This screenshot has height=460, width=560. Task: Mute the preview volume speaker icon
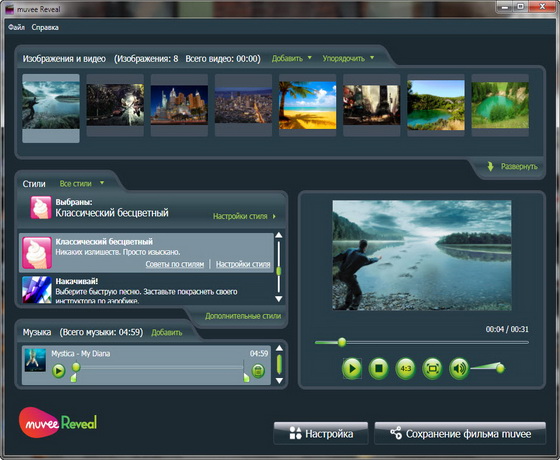pos(459,368)
